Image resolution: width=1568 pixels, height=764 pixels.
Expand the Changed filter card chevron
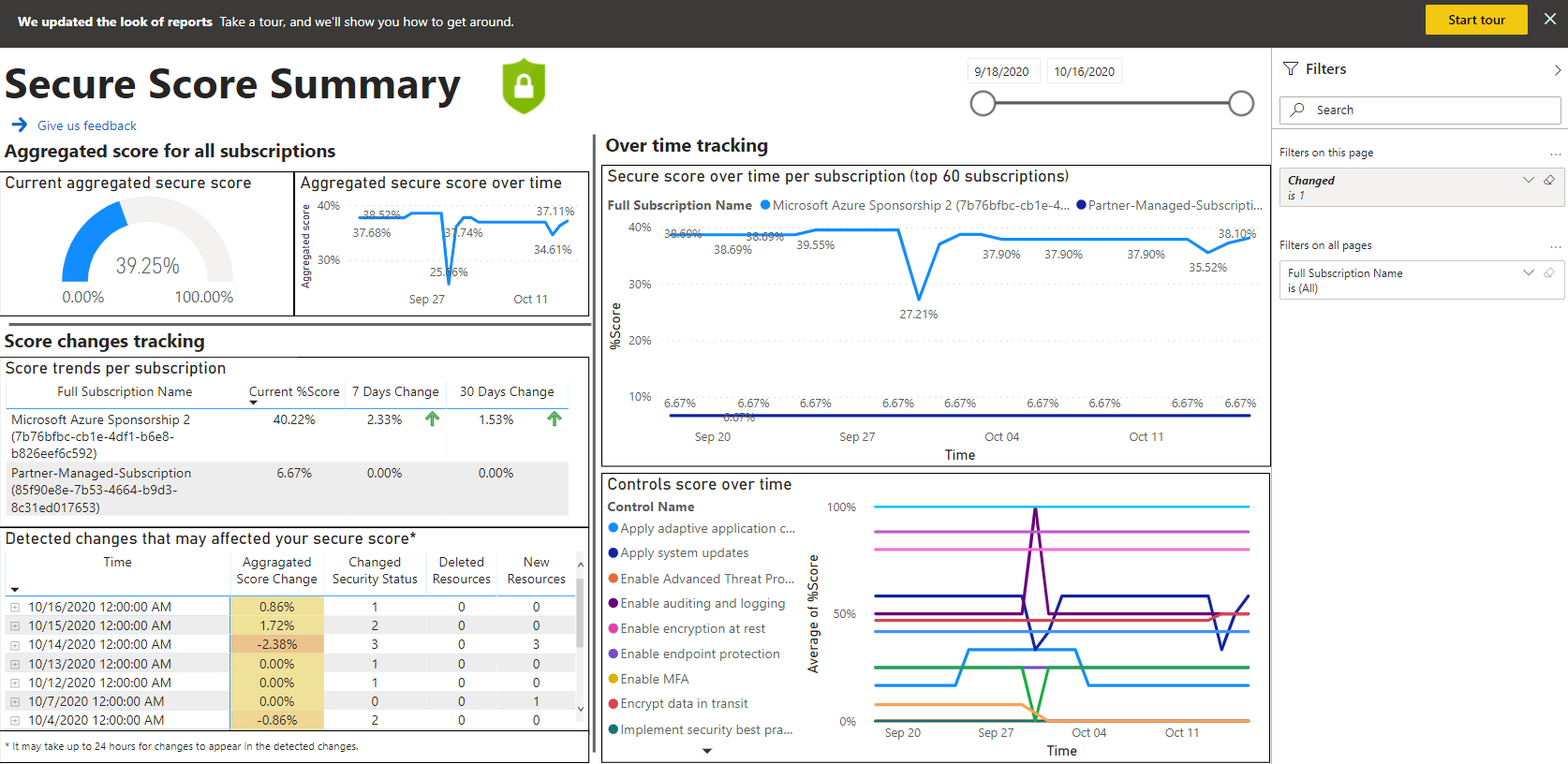click(x=1528, y=180)
